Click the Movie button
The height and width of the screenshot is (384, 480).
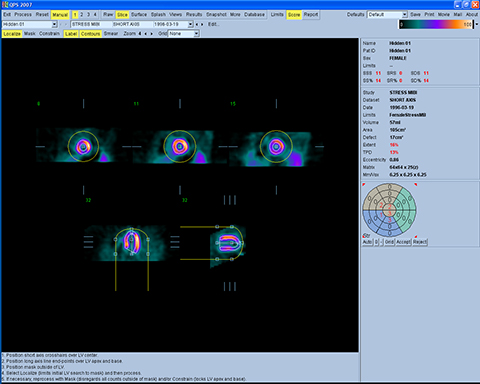point(444,15)
